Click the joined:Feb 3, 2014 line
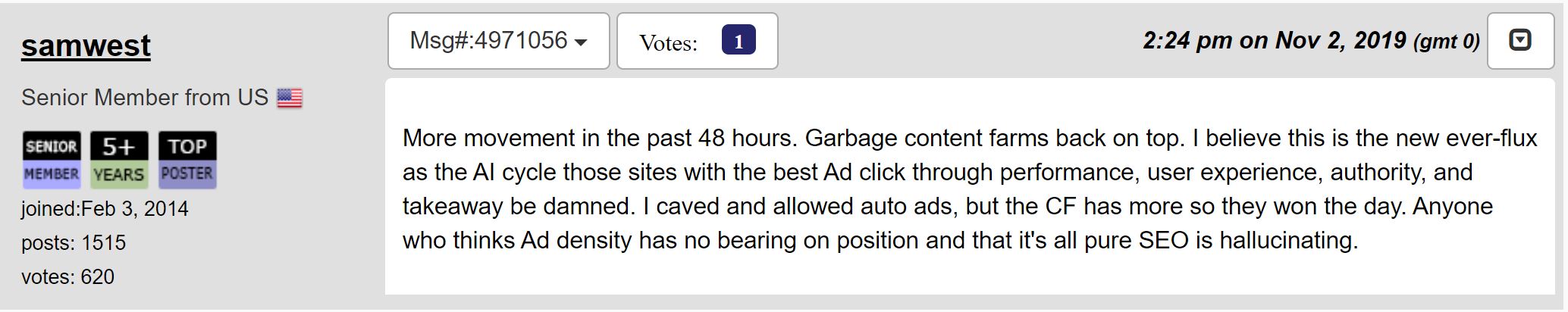 pyautogui.click(x=105, y=208)
